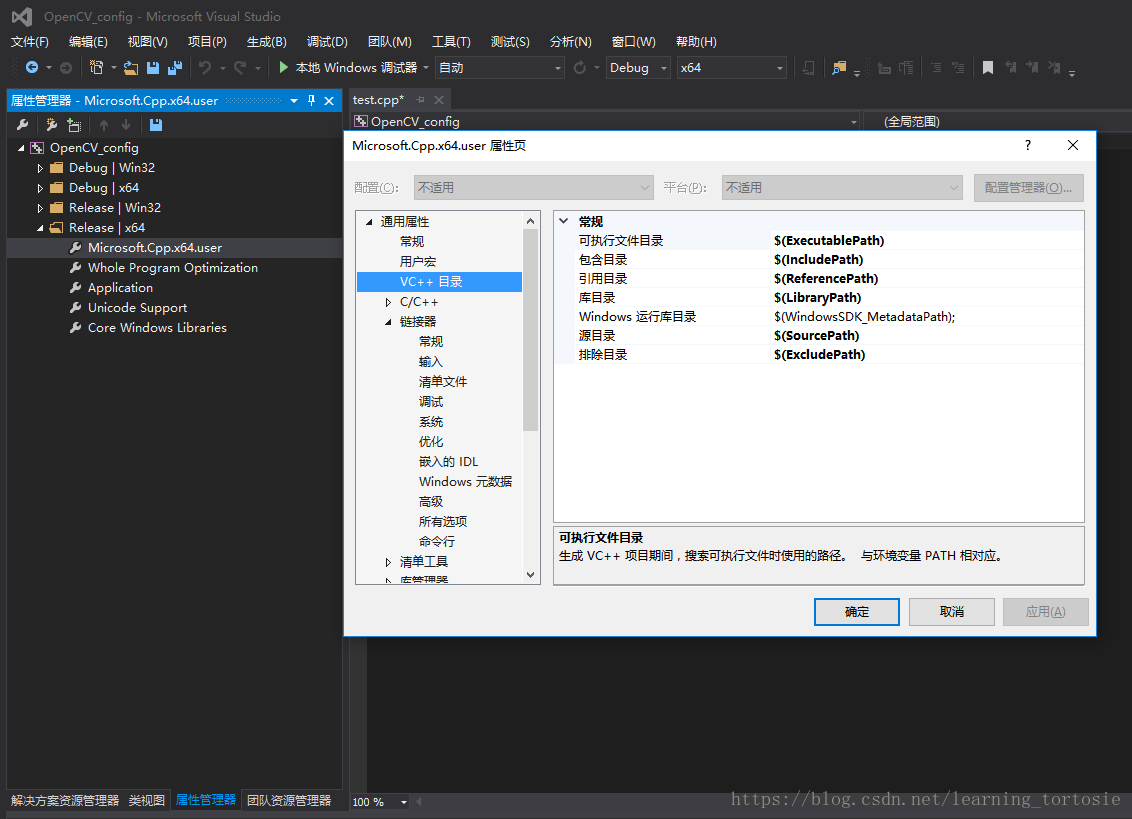Select VC++ 目录 in property tree
Viewport: 1132px width, 819px height.
(x=439, y=282)
